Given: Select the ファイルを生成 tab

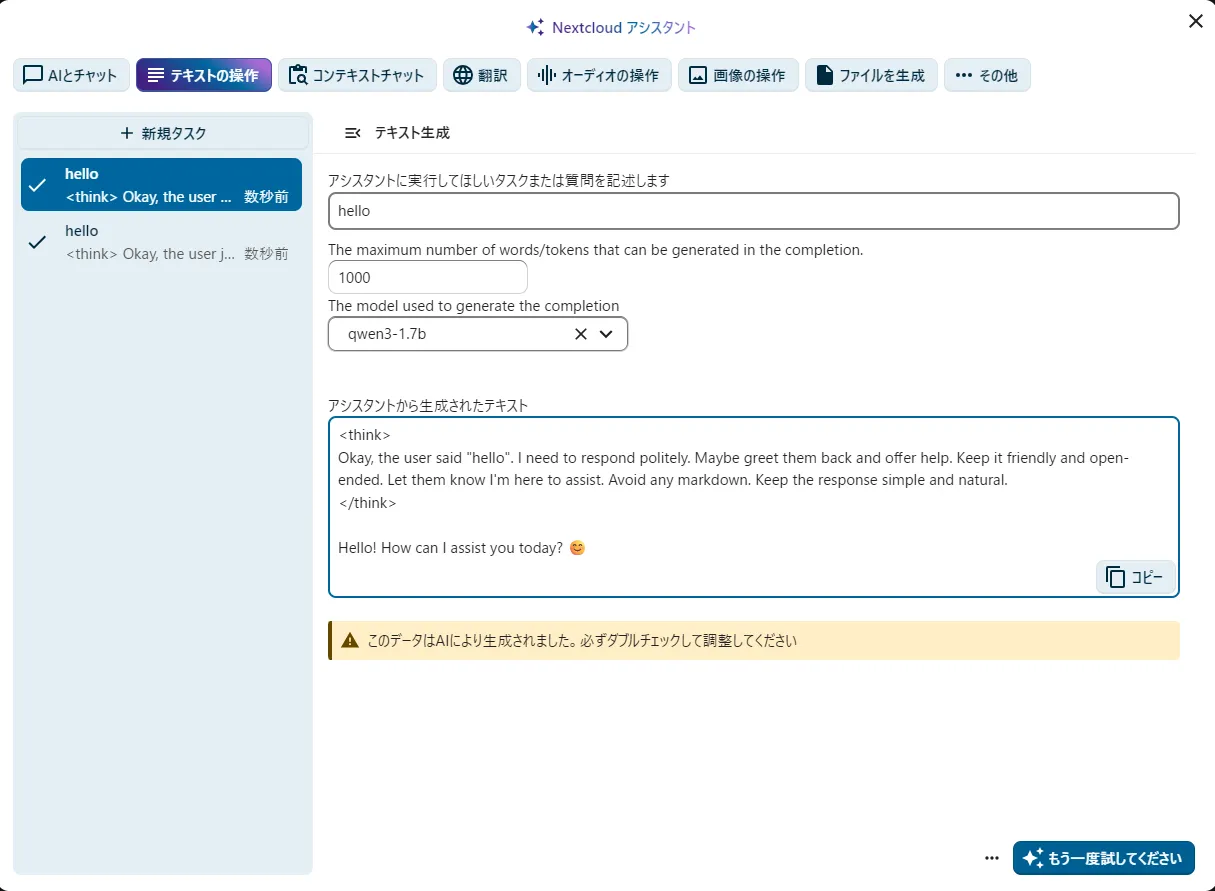Looking at the screenshot, I should [870, 75].
